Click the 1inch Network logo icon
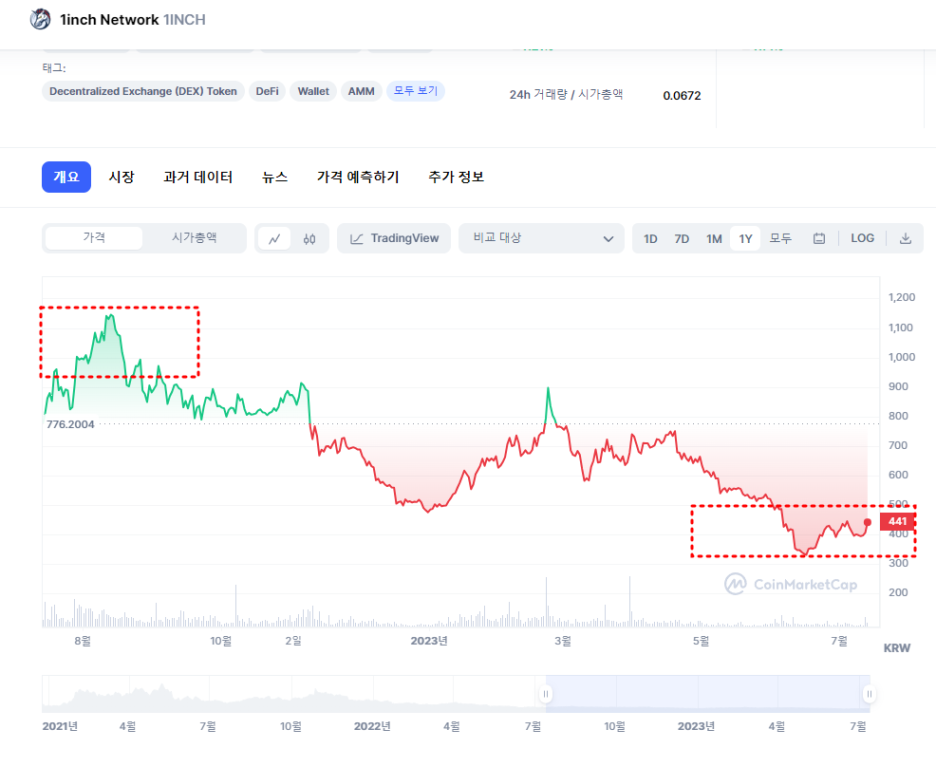Viewport: 936px width, 767px height. tap(40, 19)
